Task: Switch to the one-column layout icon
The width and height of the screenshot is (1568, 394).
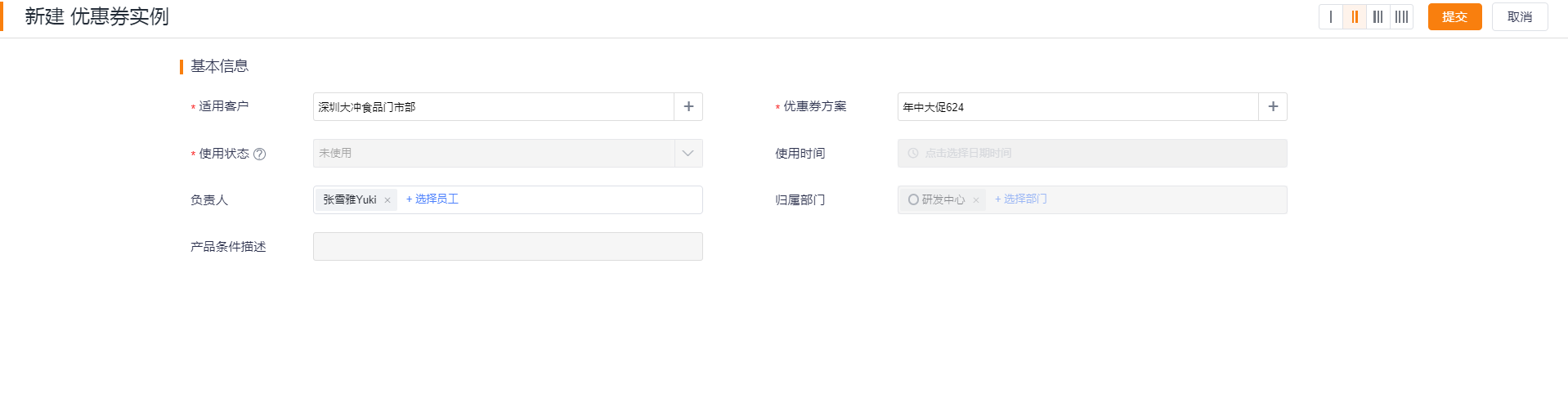Action: (x=1330, y=16)
